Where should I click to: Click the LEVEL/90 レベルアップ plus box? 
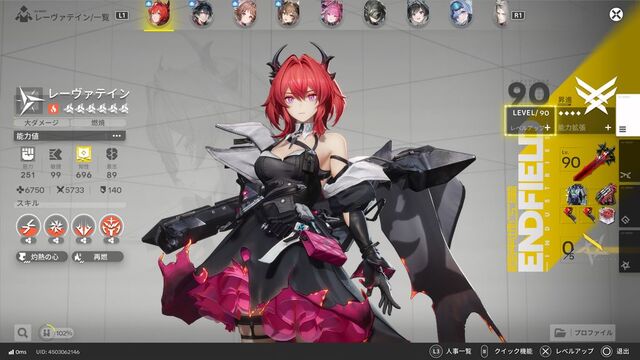click(531, 121)
